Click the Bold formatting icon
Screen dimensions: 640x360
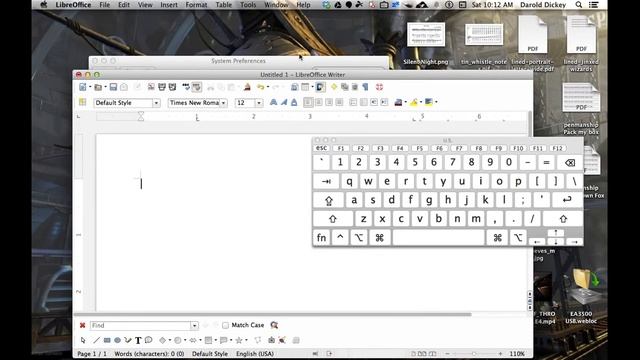pyautogui.click(x=273, y=102)
